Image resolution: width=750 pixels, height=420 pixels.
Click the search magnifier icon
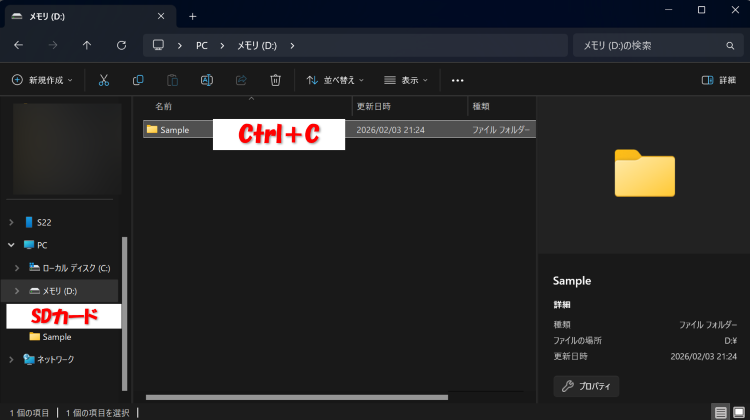tap(730, 45)
